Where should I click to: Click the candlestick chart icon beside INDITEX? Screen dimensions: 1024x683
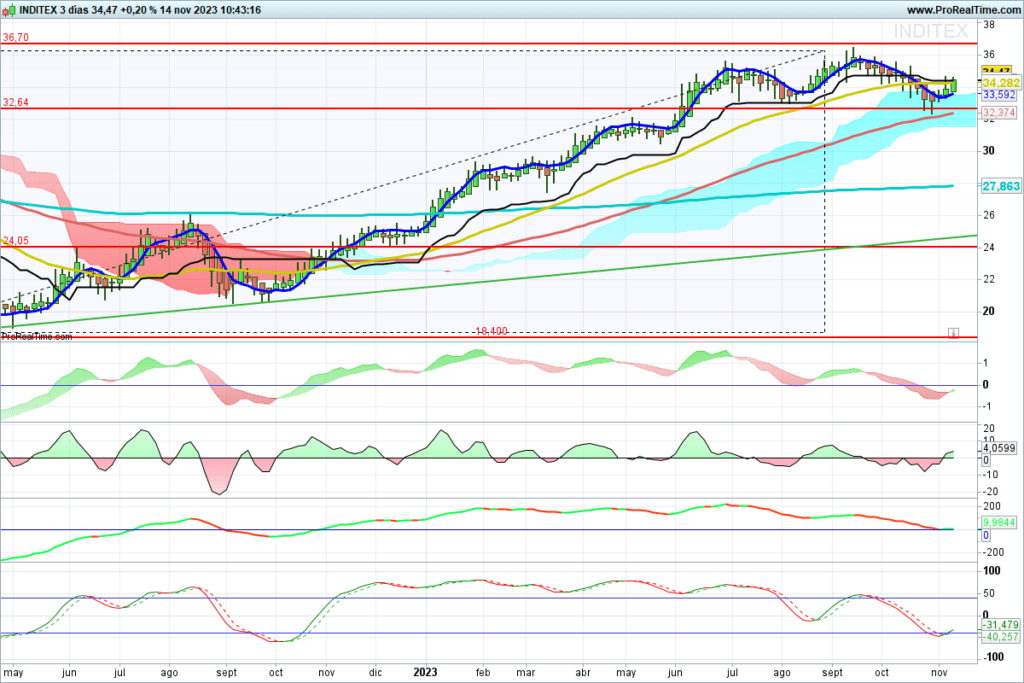click(8, 10)
